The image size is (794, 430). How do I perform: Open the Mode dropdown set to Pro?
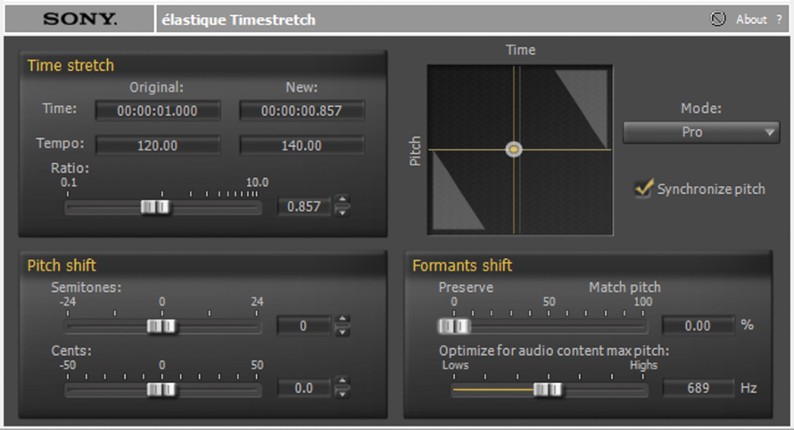click(x=701, y=132)
